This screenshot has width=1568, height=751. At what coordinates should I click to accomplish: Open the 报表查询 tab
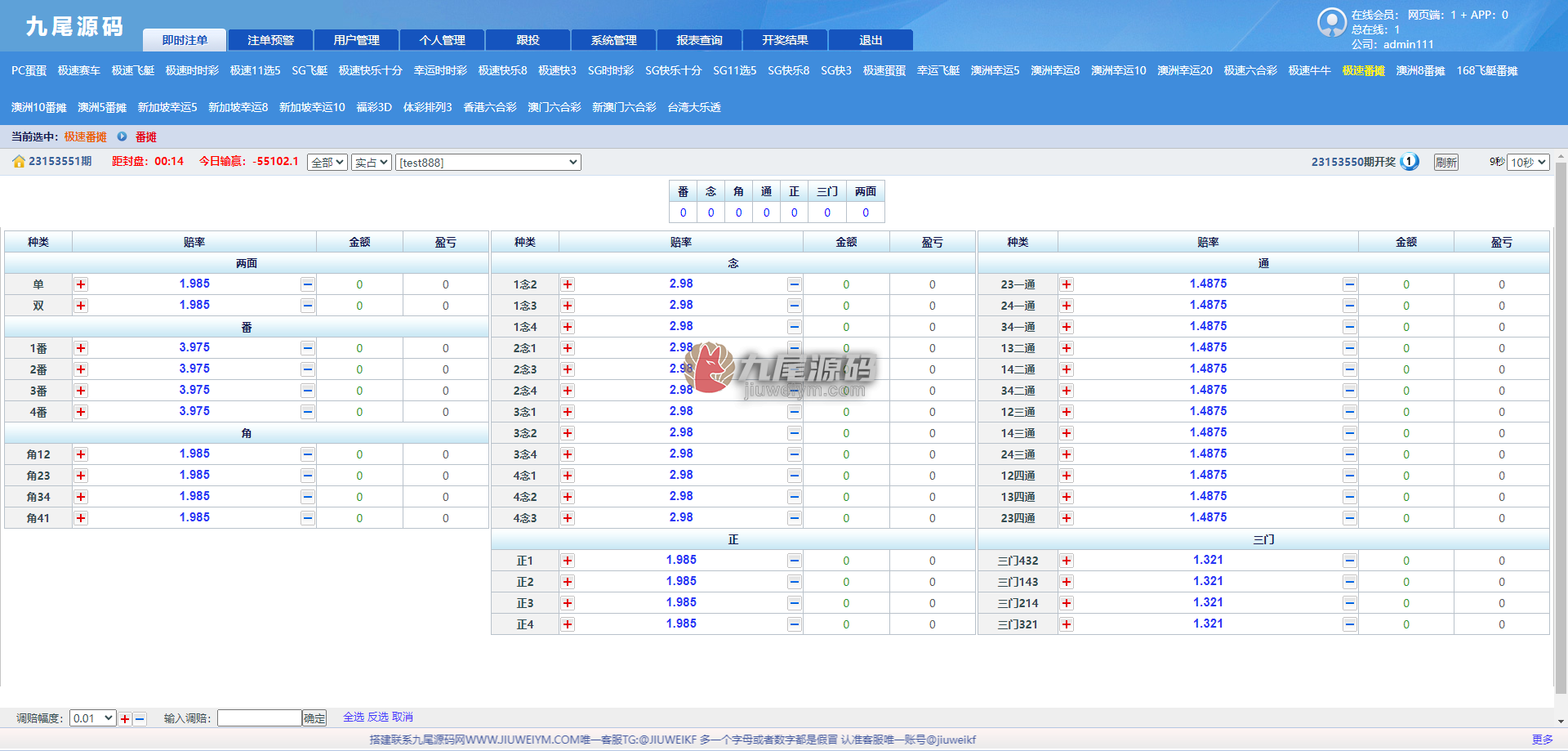click(x=700, y=40)
